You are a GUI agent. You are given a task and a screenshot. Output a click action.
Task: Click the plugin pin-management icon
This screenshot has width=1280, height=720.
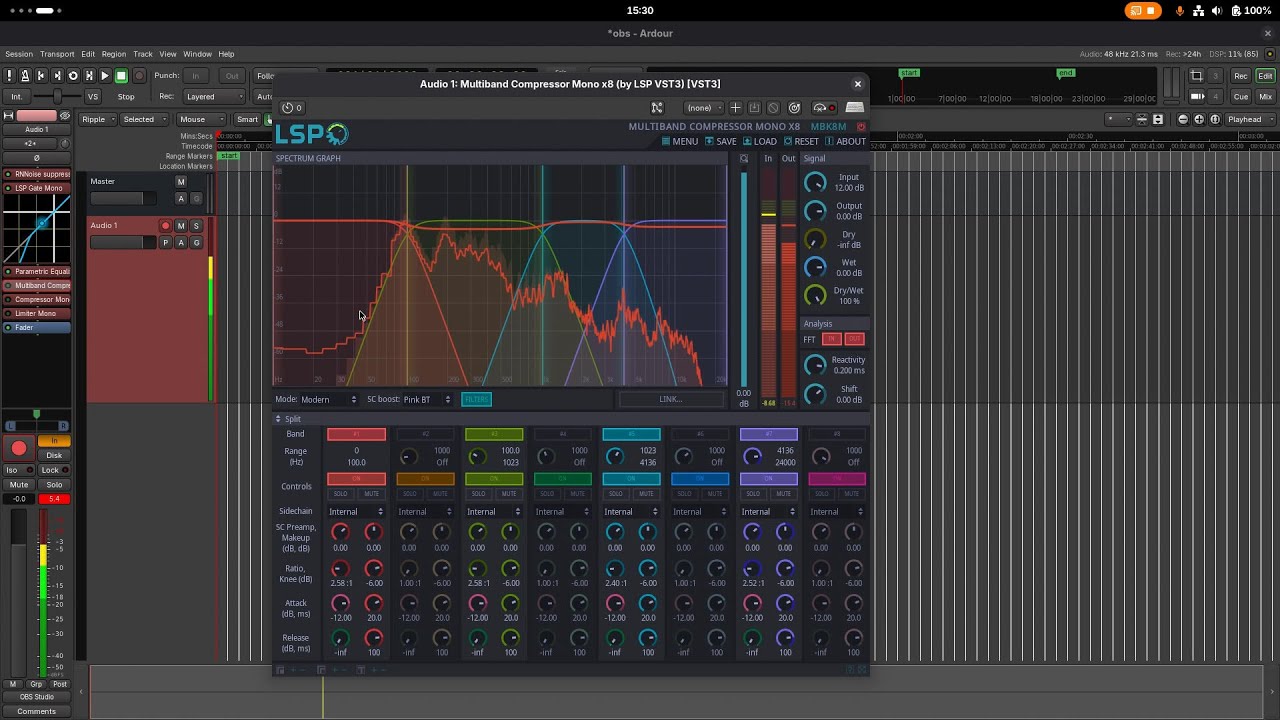point(657,108)
